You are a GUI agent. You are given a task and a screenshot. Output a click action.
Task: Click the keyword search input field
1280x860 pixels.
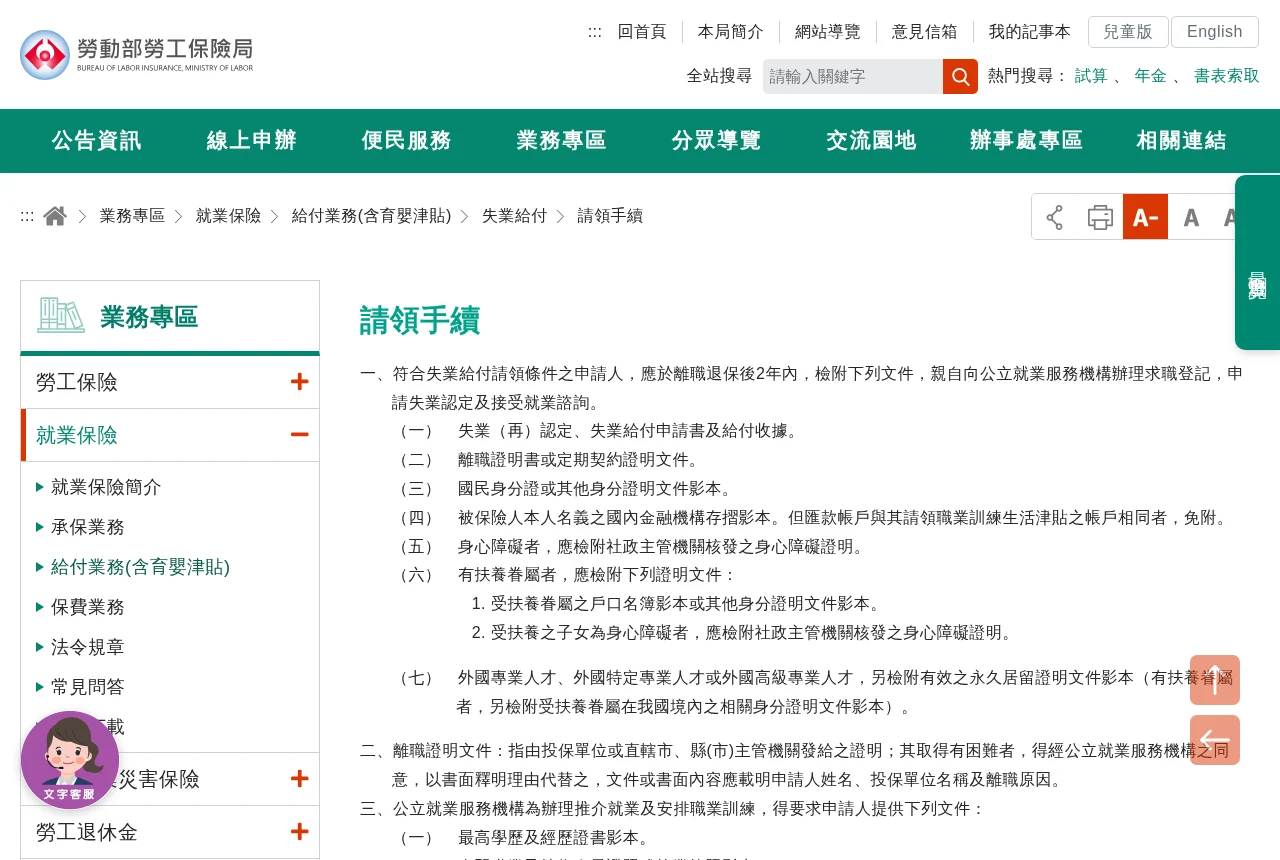pyautogui.click(x=853, y=77)
